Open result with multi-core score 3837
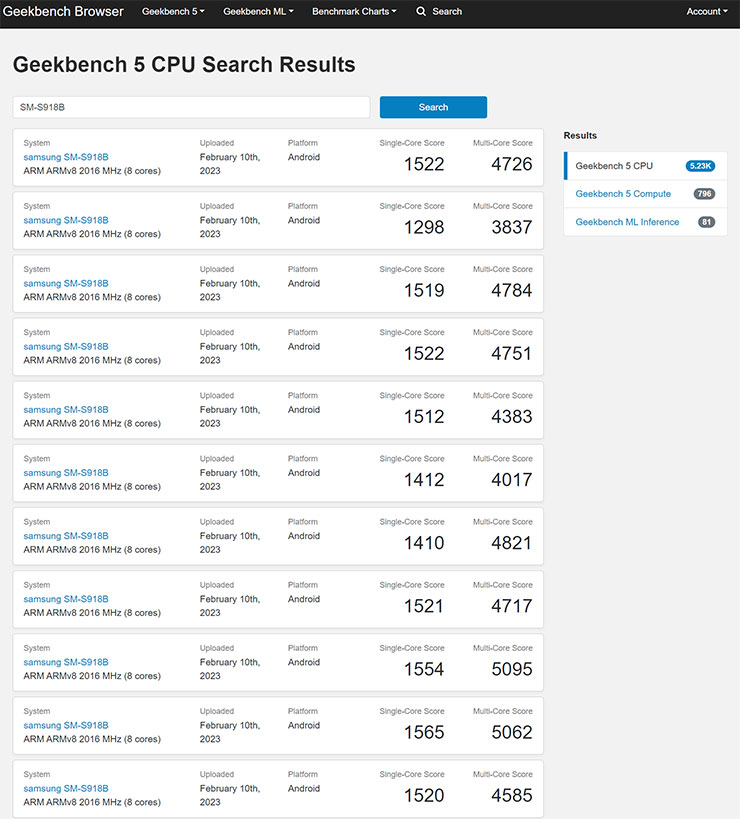 [64, 219]
